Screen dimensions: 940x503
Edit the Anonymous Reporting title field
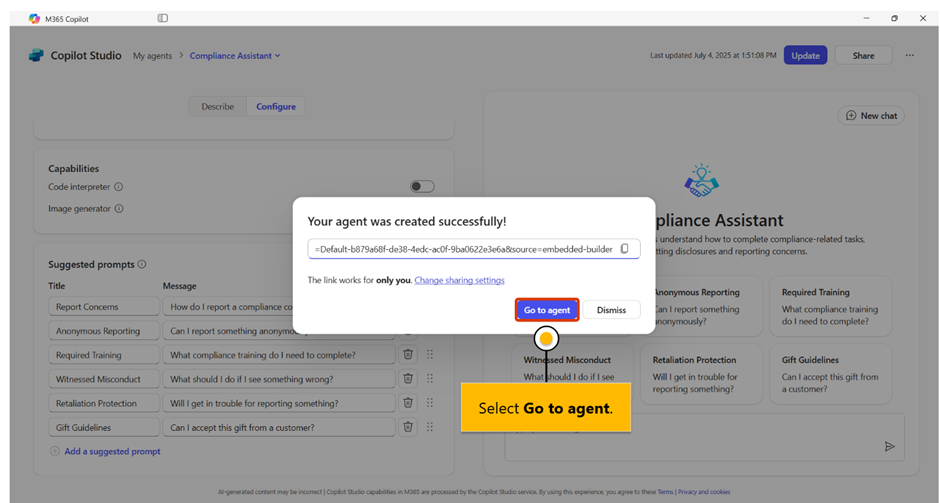tap(104, 331)
